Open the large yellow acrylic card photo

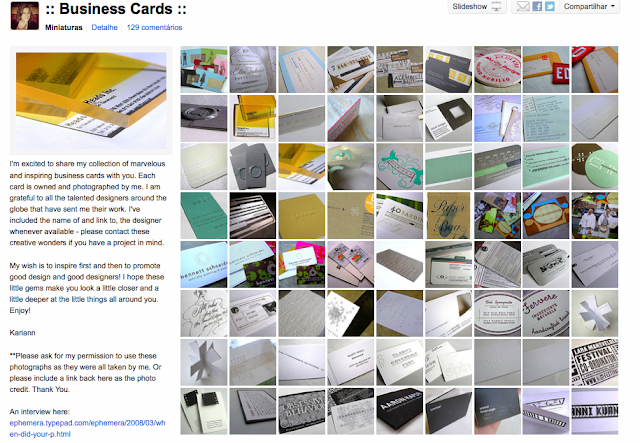coord(91,100)
